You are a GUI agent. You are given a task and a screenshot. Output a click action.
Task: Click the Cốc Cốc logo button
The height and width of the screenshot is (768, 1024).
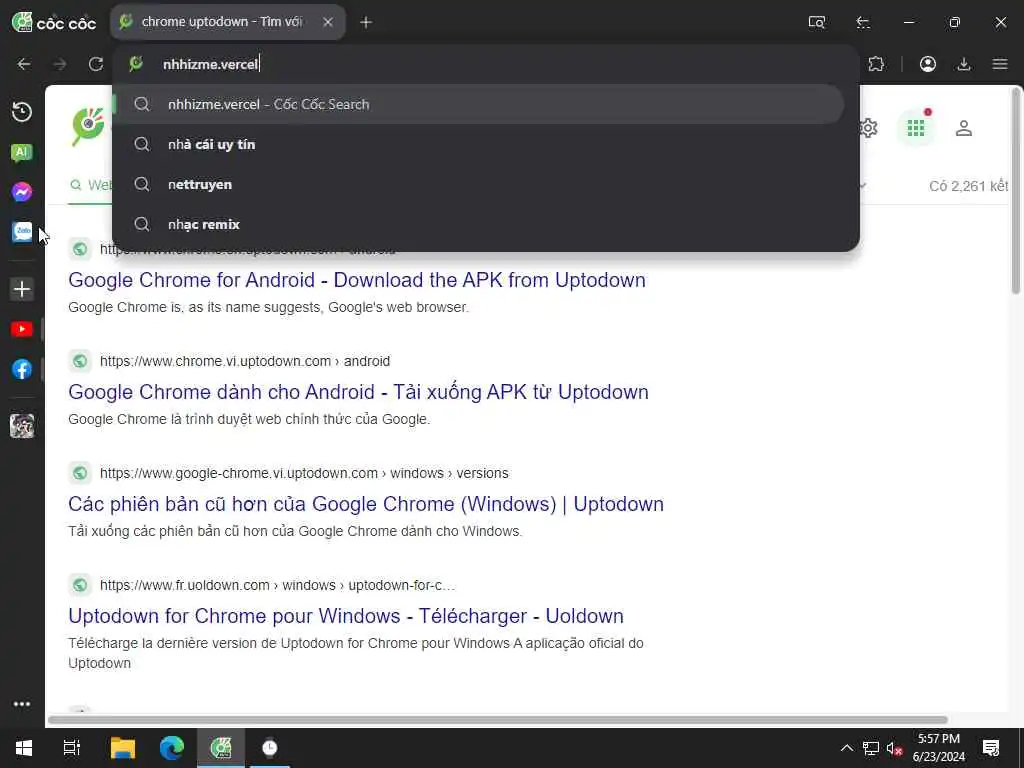coord(54,22)
